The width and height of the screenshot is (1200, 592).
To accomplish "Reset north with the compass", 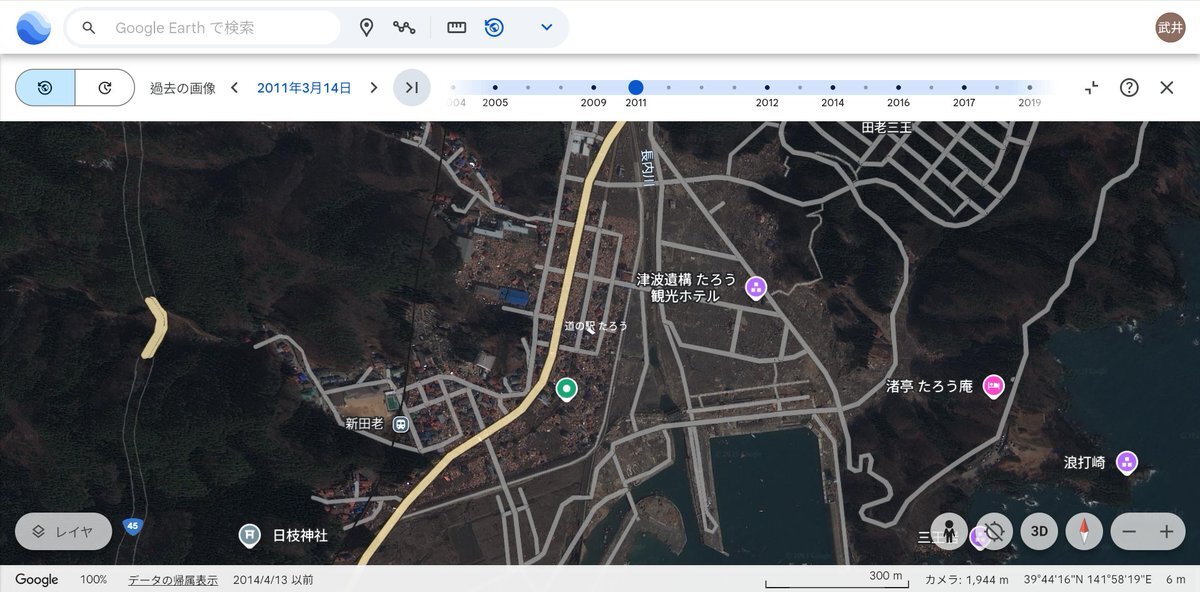I will pos(1084,531).
